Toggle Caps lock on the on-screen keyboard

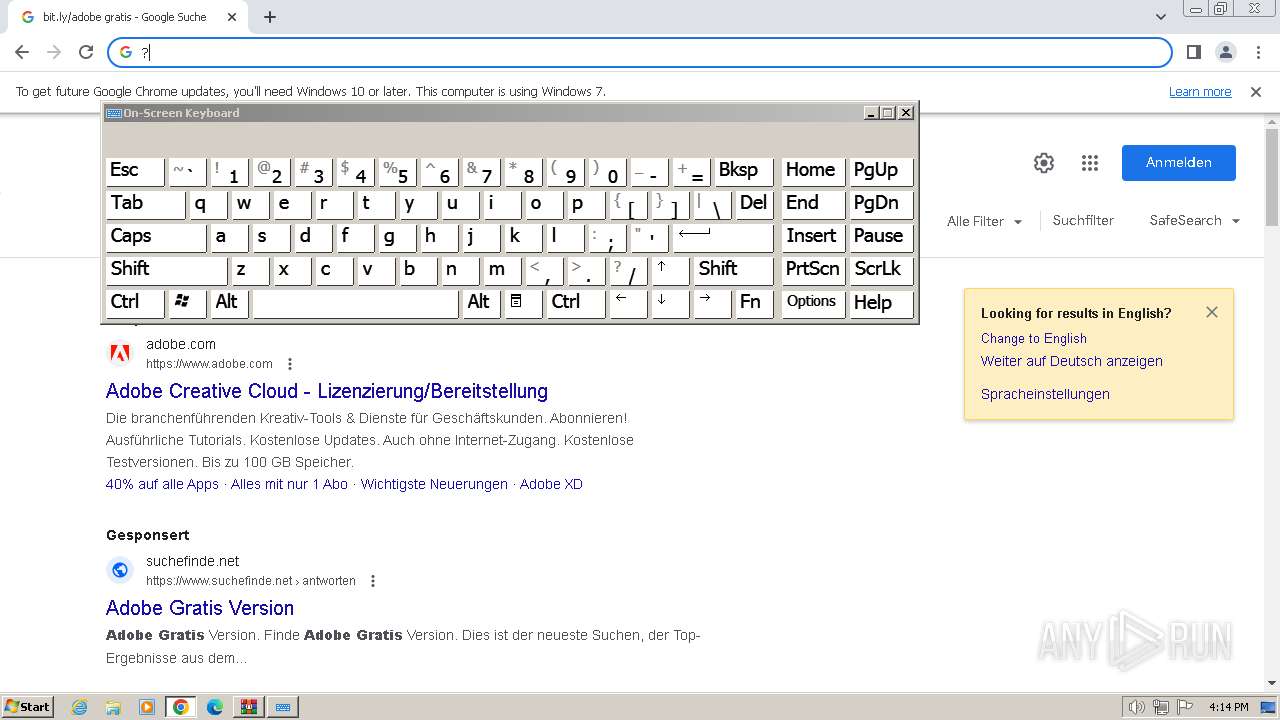(x=156, y=237)
